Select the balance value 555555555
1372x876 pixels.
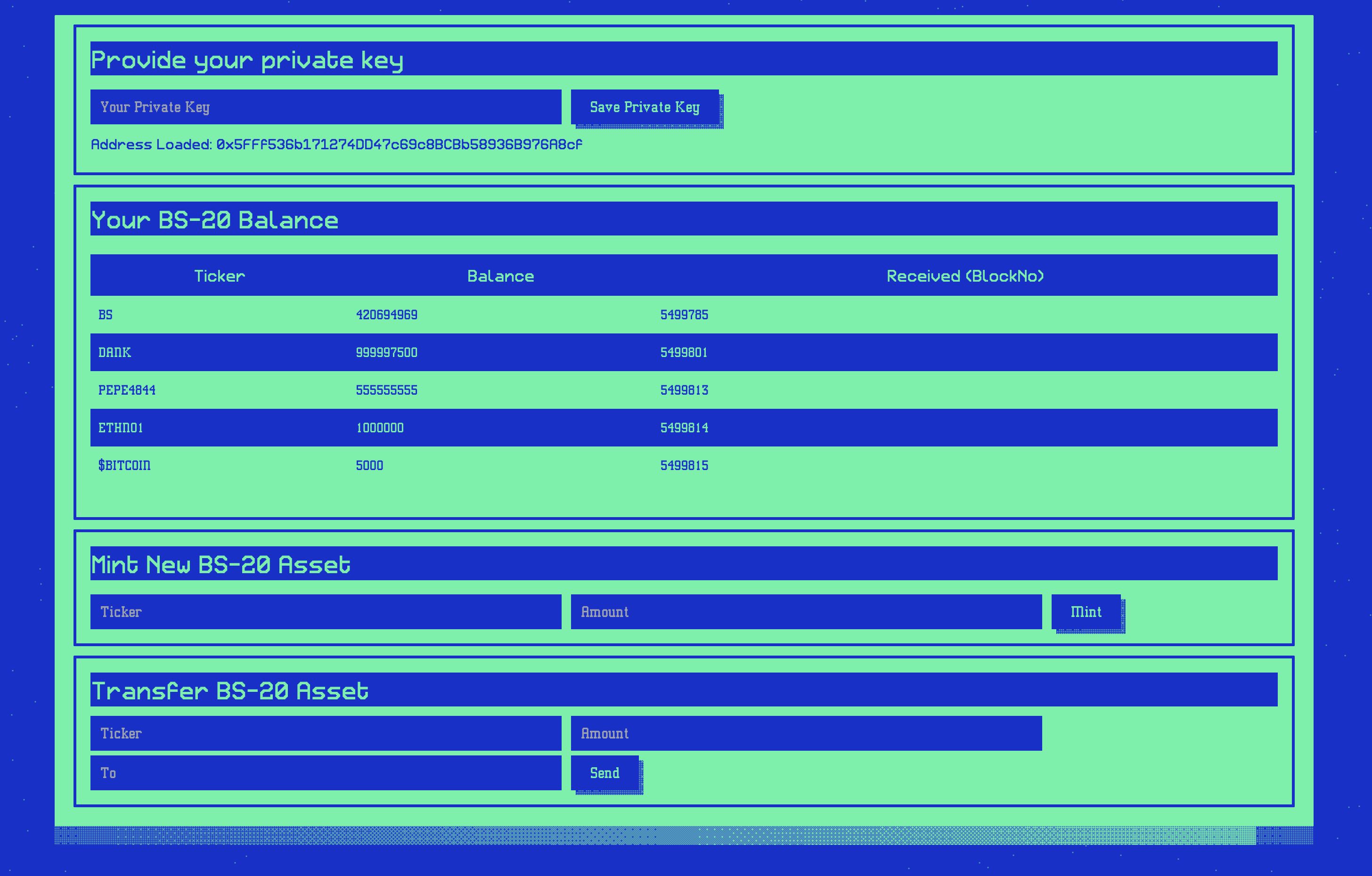386,389
